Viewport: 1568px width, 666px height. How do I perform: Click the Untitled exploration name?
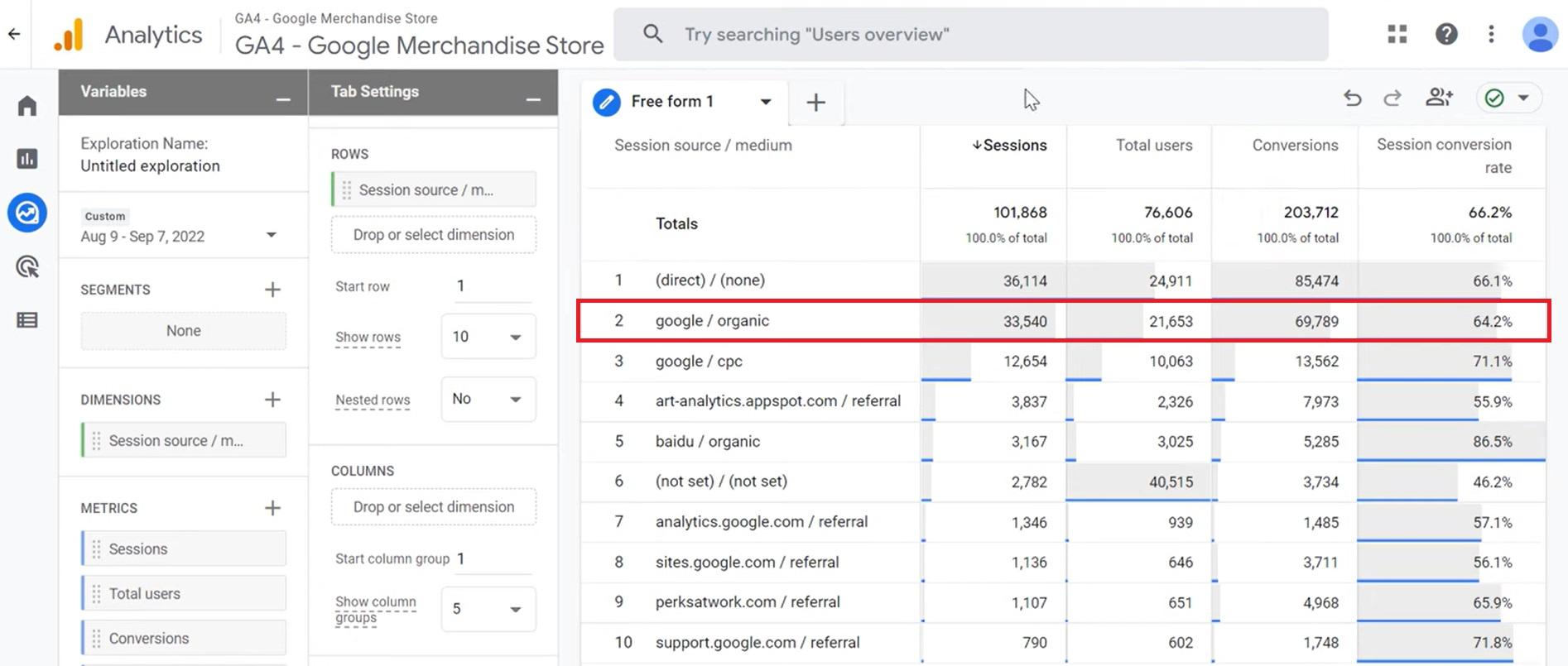[150, 165]
